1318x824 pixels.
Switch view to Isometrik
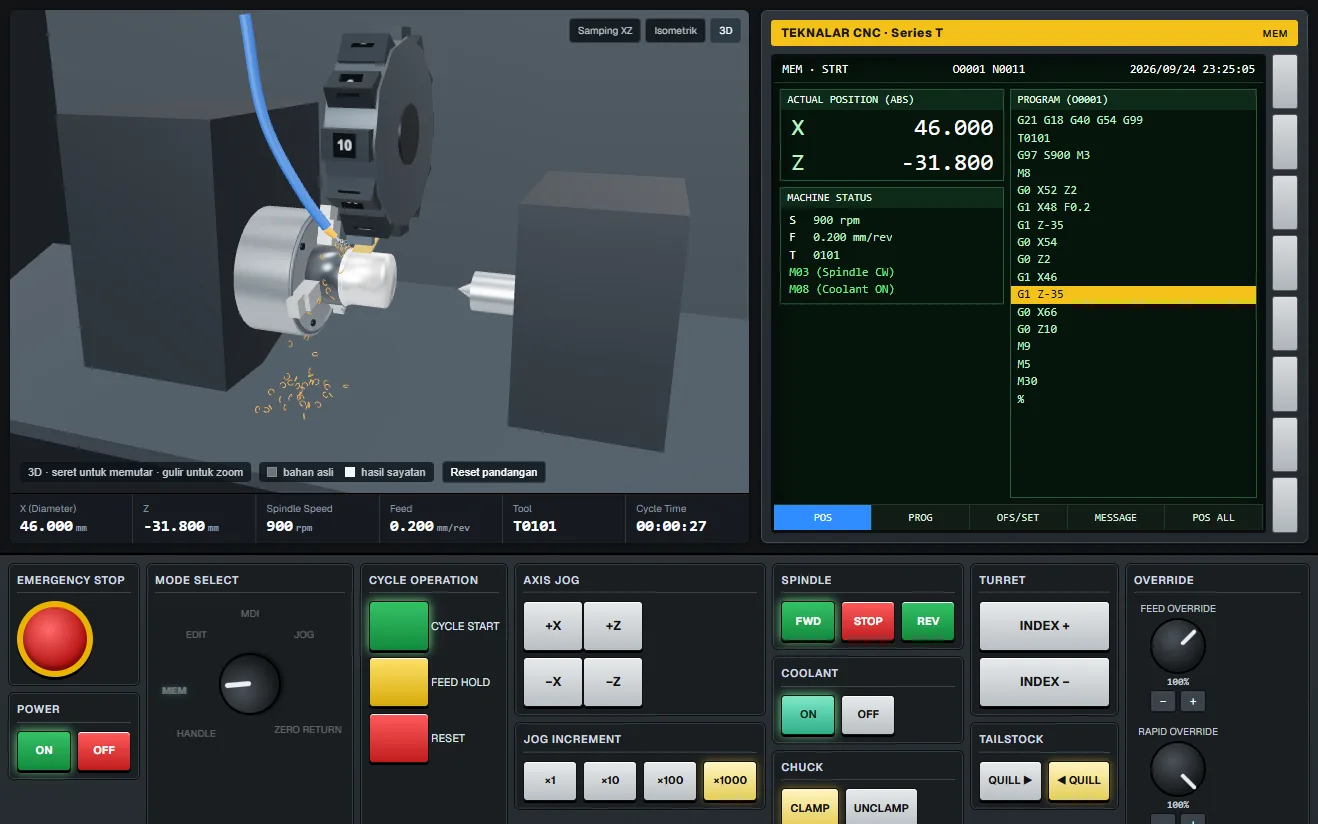pos(675,31)
